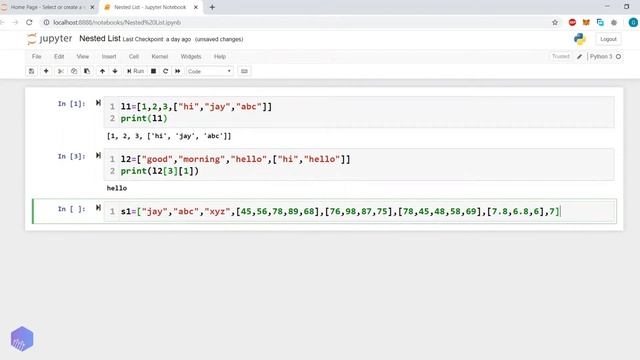Viewport: 640px width, 360px height.
Task: Open the Cell menu
Action: point(133,56)
